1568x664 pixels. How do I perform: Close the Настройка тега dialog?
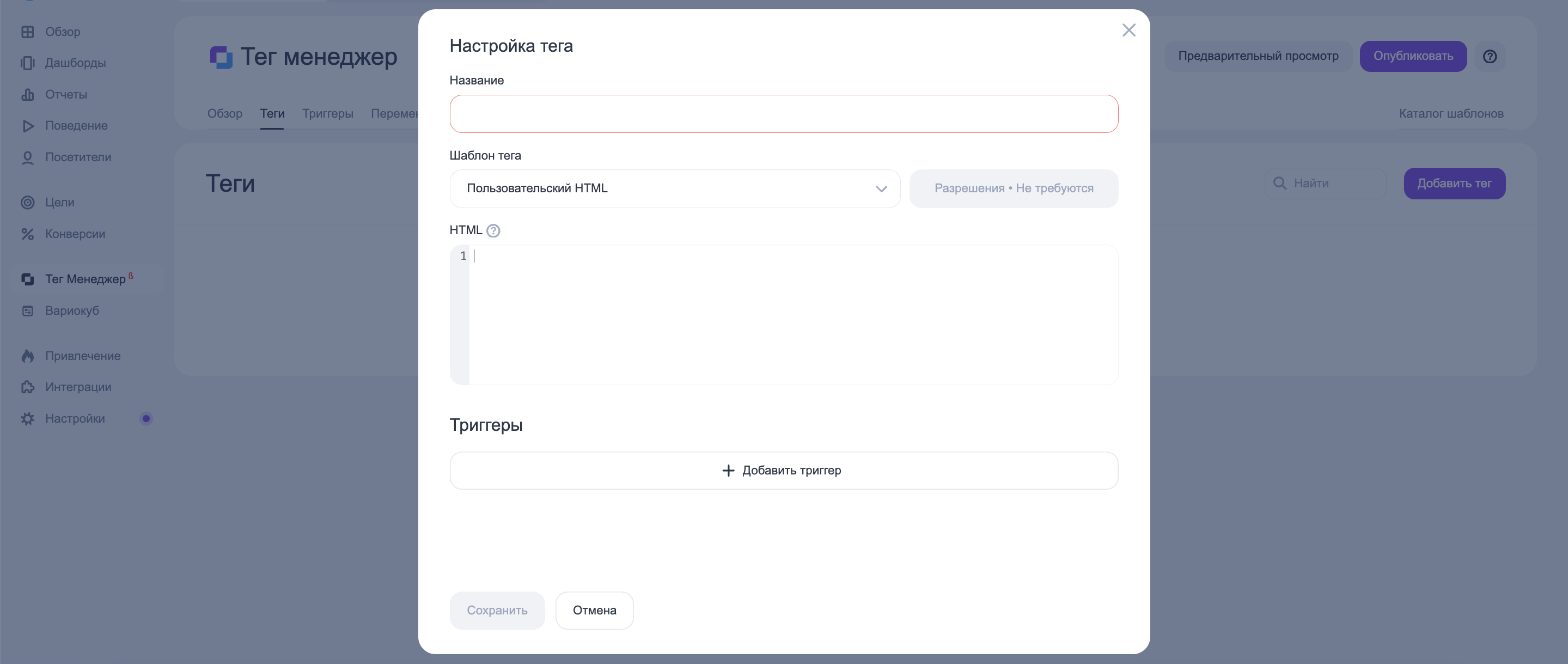click(x=1128, y=31)
